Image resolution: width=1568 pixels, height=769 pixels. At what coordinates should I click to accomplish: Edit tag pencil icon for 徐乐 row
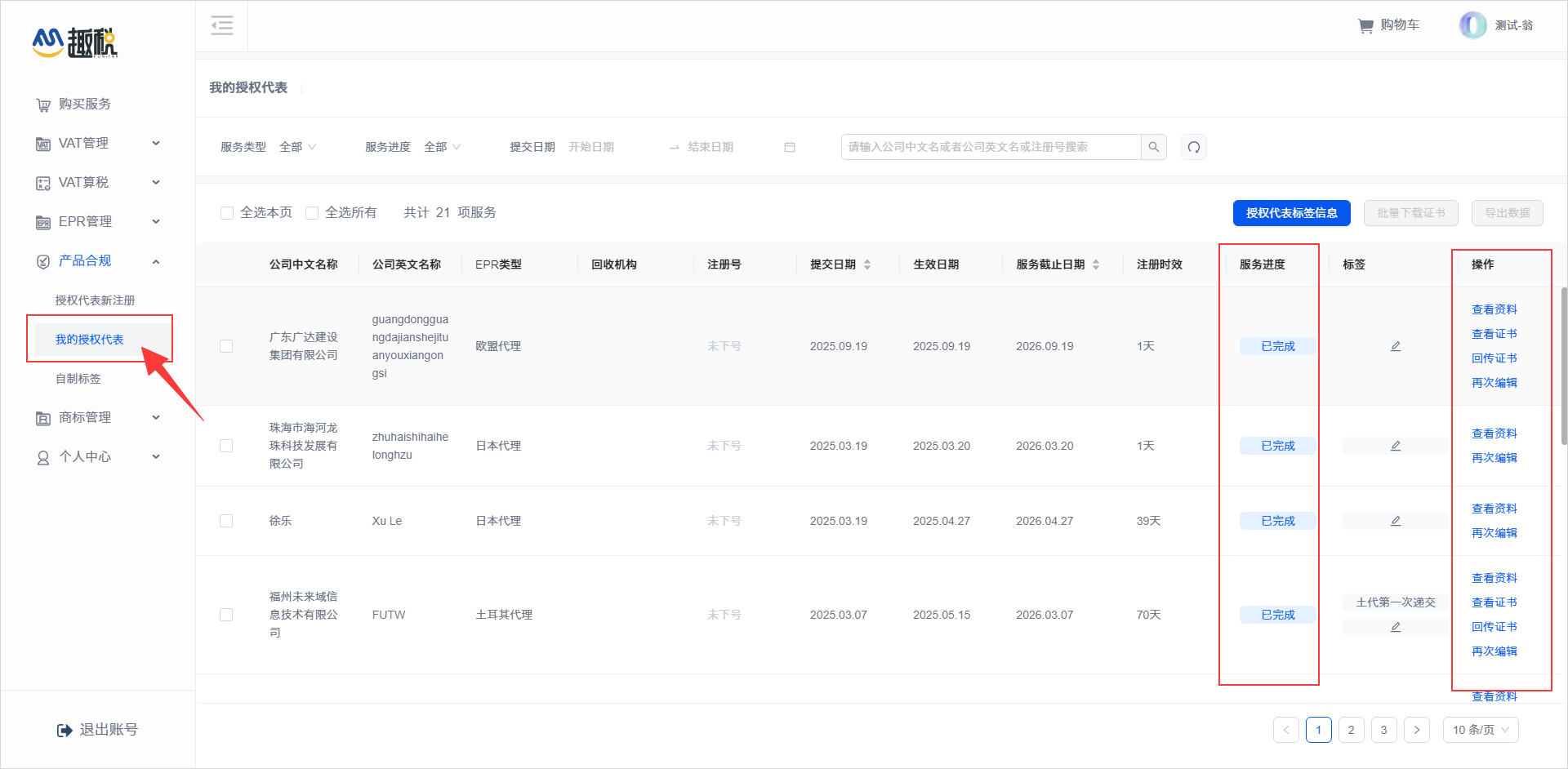point(1395,521)
